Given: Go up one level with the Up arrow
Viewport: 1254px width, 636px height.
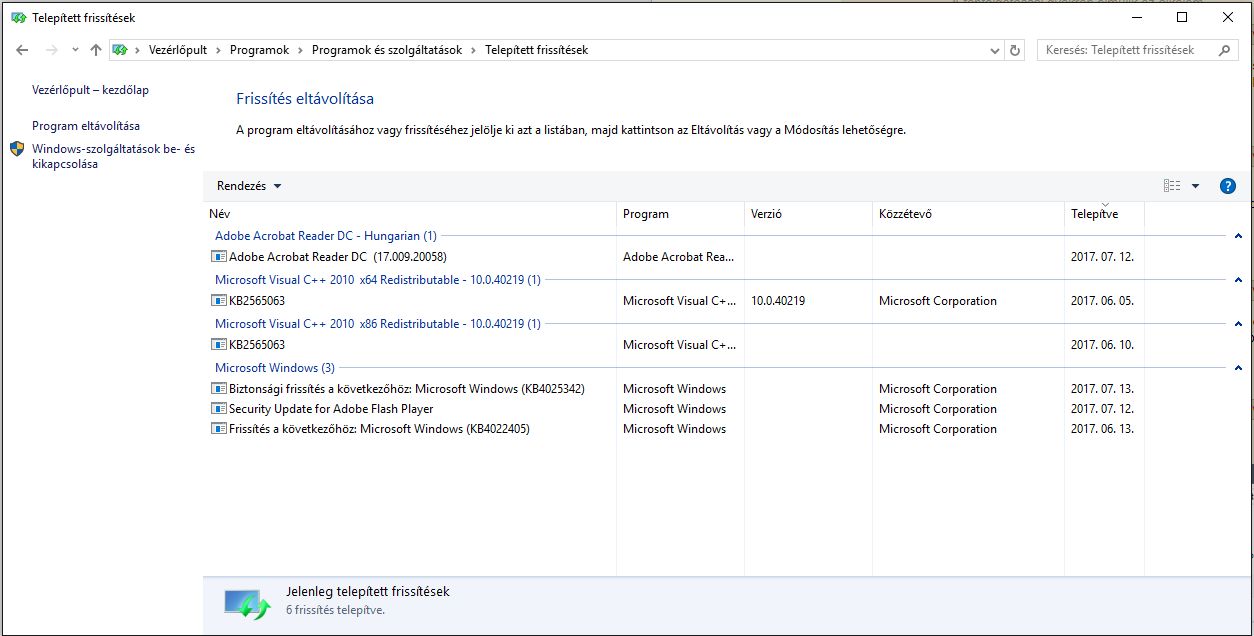Looking at the screenshot, I should (x=96, y=50).
